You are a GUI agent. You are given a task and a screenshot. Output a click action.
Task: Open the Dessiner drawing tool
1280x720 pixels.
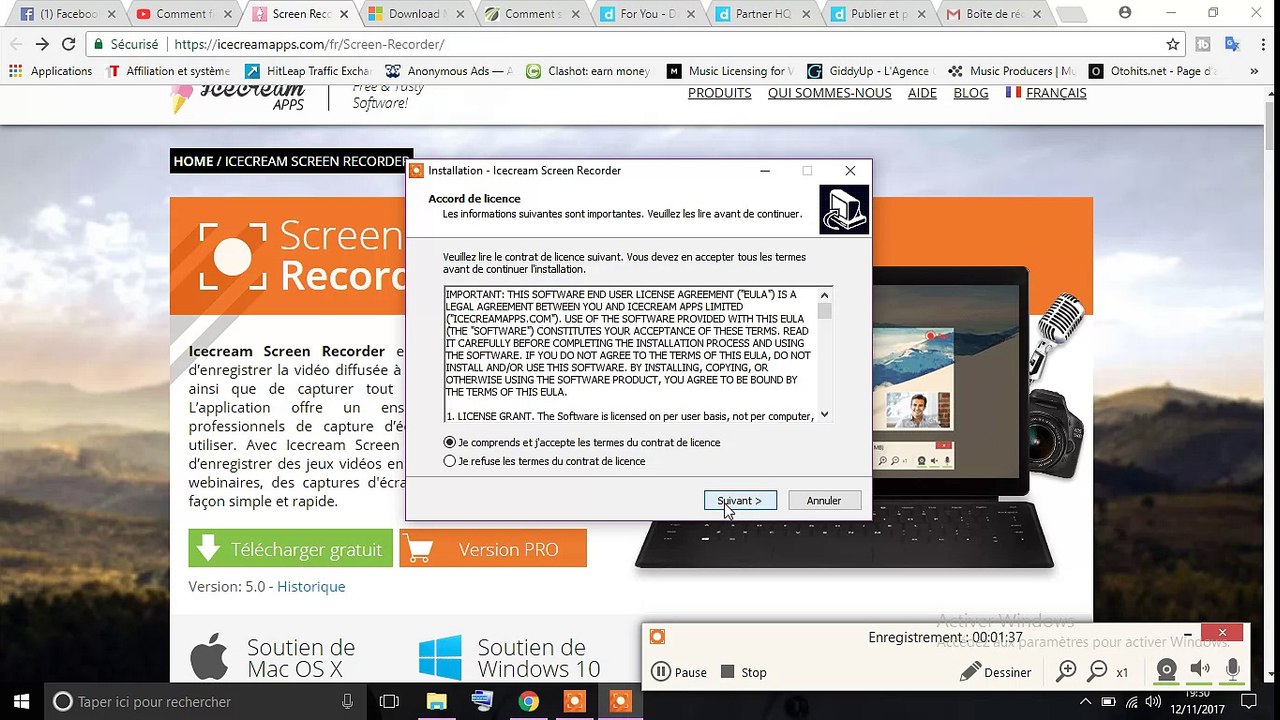point(995,672)
